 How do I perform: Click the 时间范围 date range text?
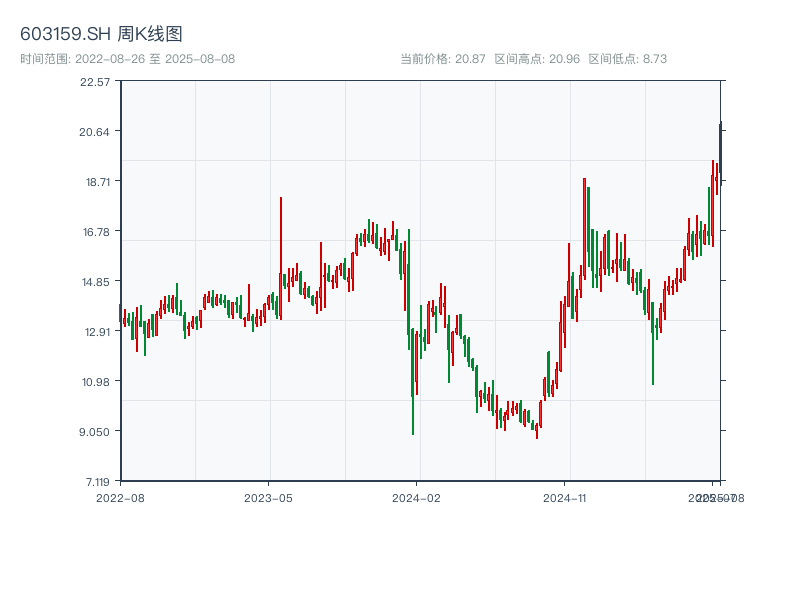click(x=127, y=59)
